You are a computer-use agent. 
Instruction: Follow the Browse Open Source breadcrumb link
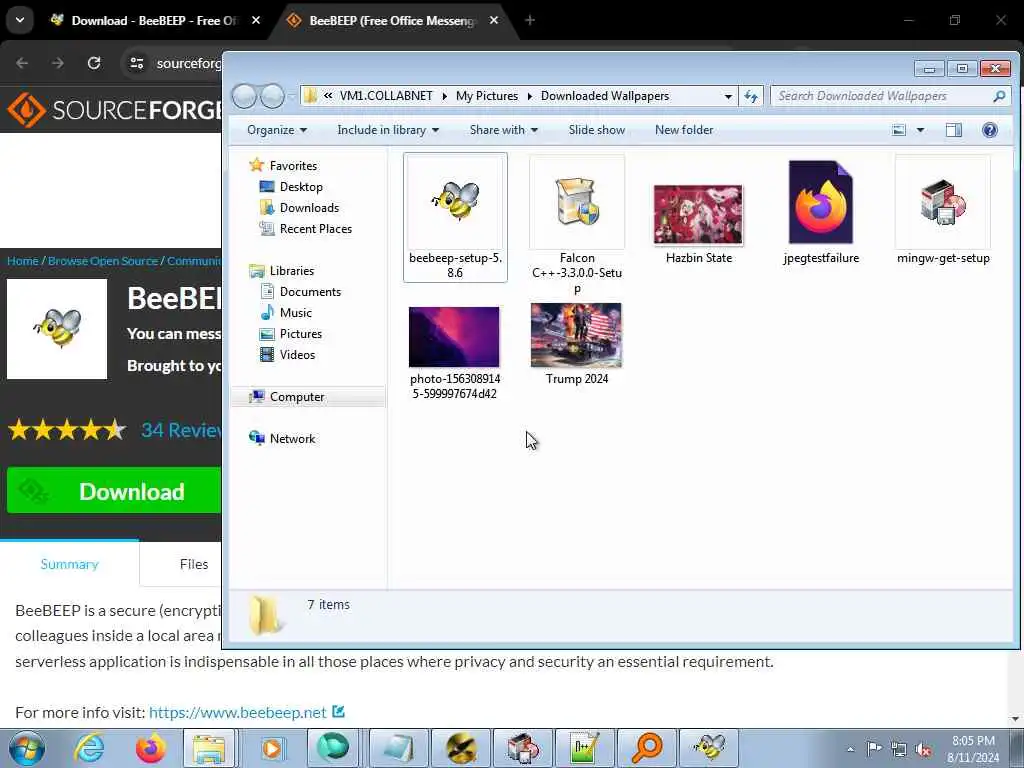(103, 261)
